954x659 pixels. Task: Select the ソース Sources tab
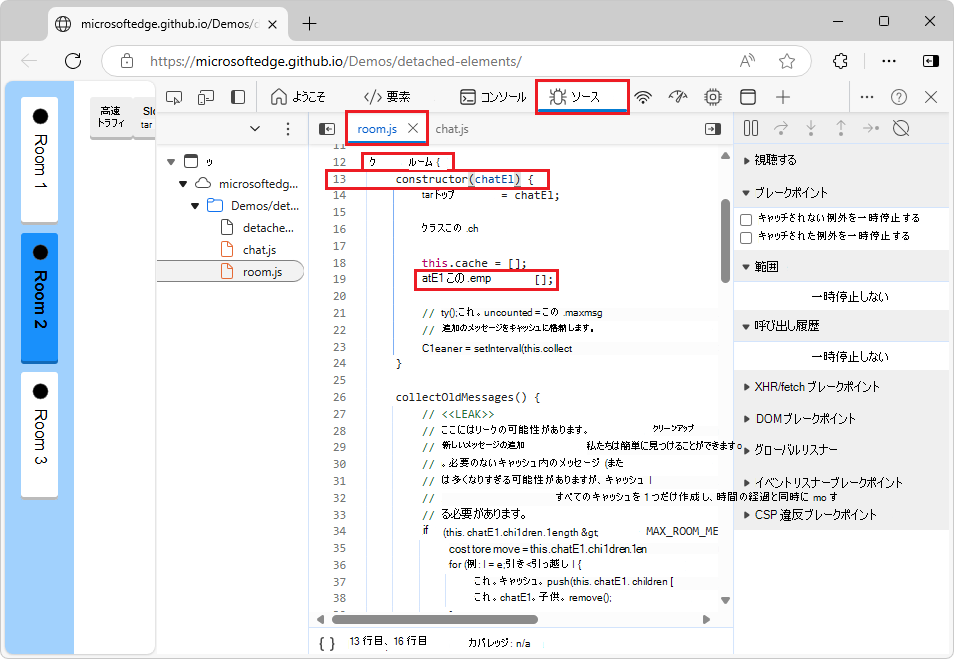pyautogui.click(x=582, y=97)
